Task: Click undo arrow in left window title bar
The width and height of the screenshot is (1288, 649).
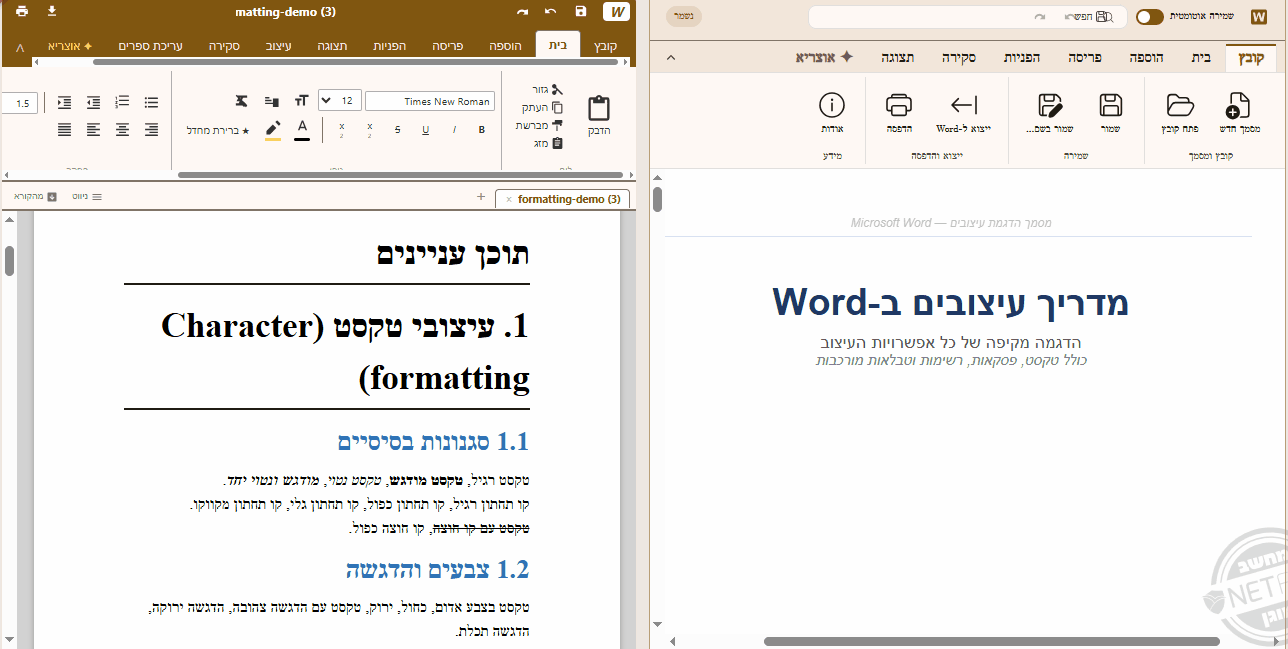Action: pyautogui.click(x=551, y=12)
